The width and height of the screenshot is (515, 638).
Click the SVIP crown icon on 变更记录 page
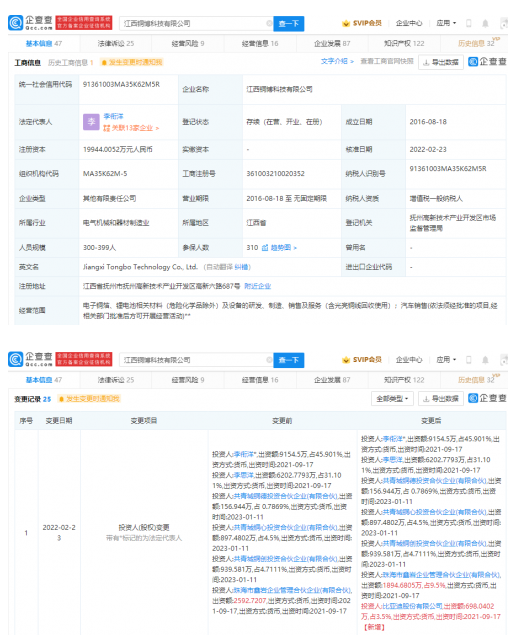[x=346, y=360]
